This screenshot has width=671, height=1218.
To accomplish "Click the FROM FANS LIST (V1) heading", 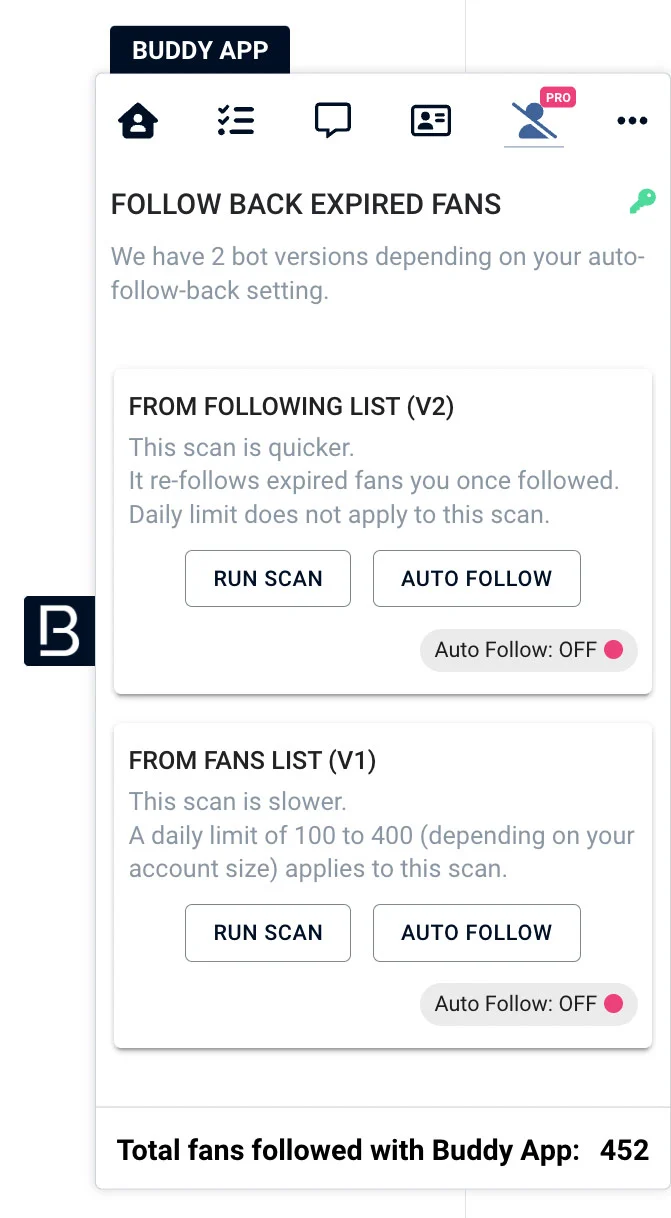I will pos(252,760).
